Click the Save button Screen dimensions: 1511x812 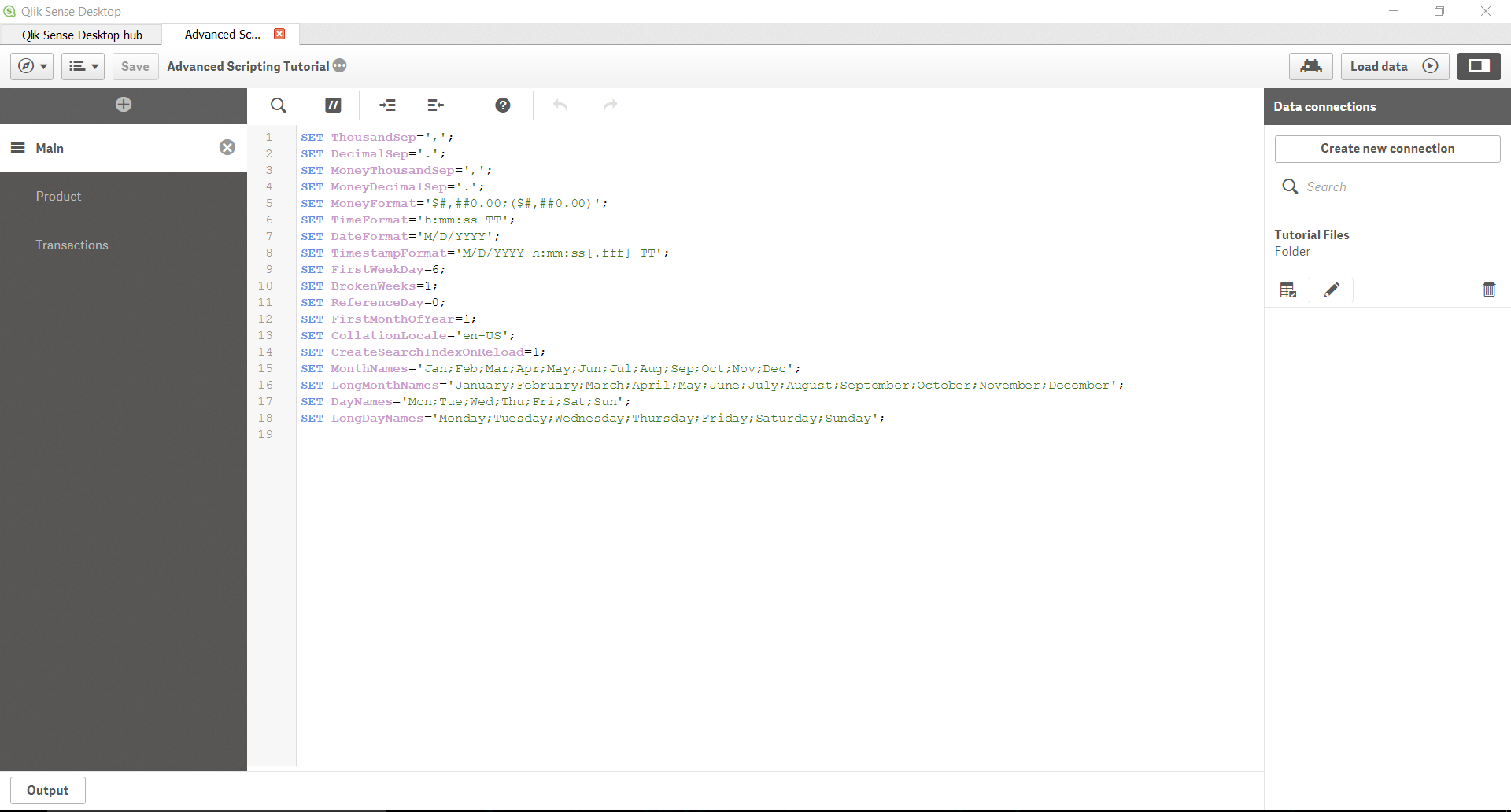point(135,66)
